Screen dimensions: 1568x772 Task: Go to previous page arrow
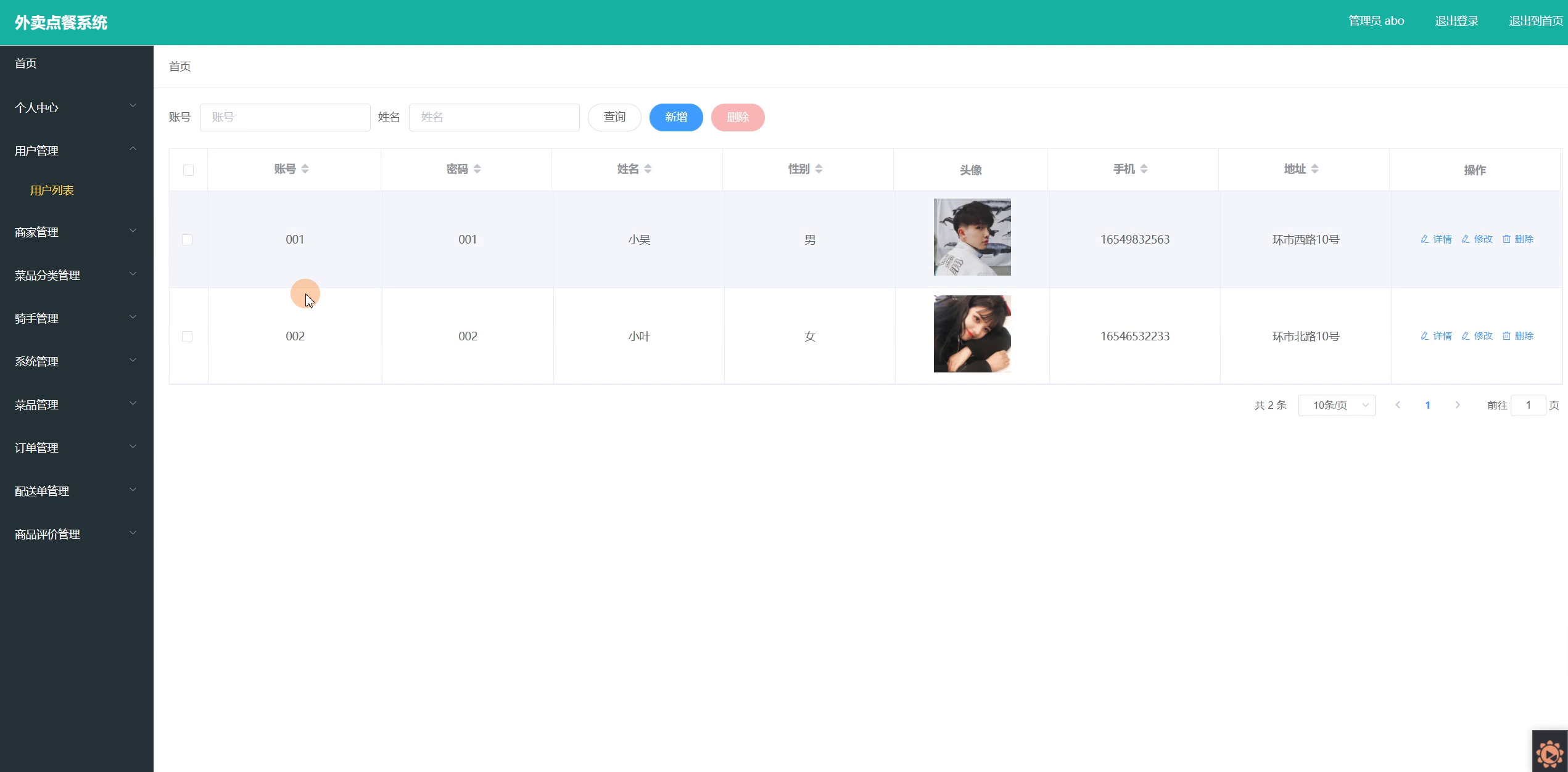pyautogui.click(x=1398, y=405)
